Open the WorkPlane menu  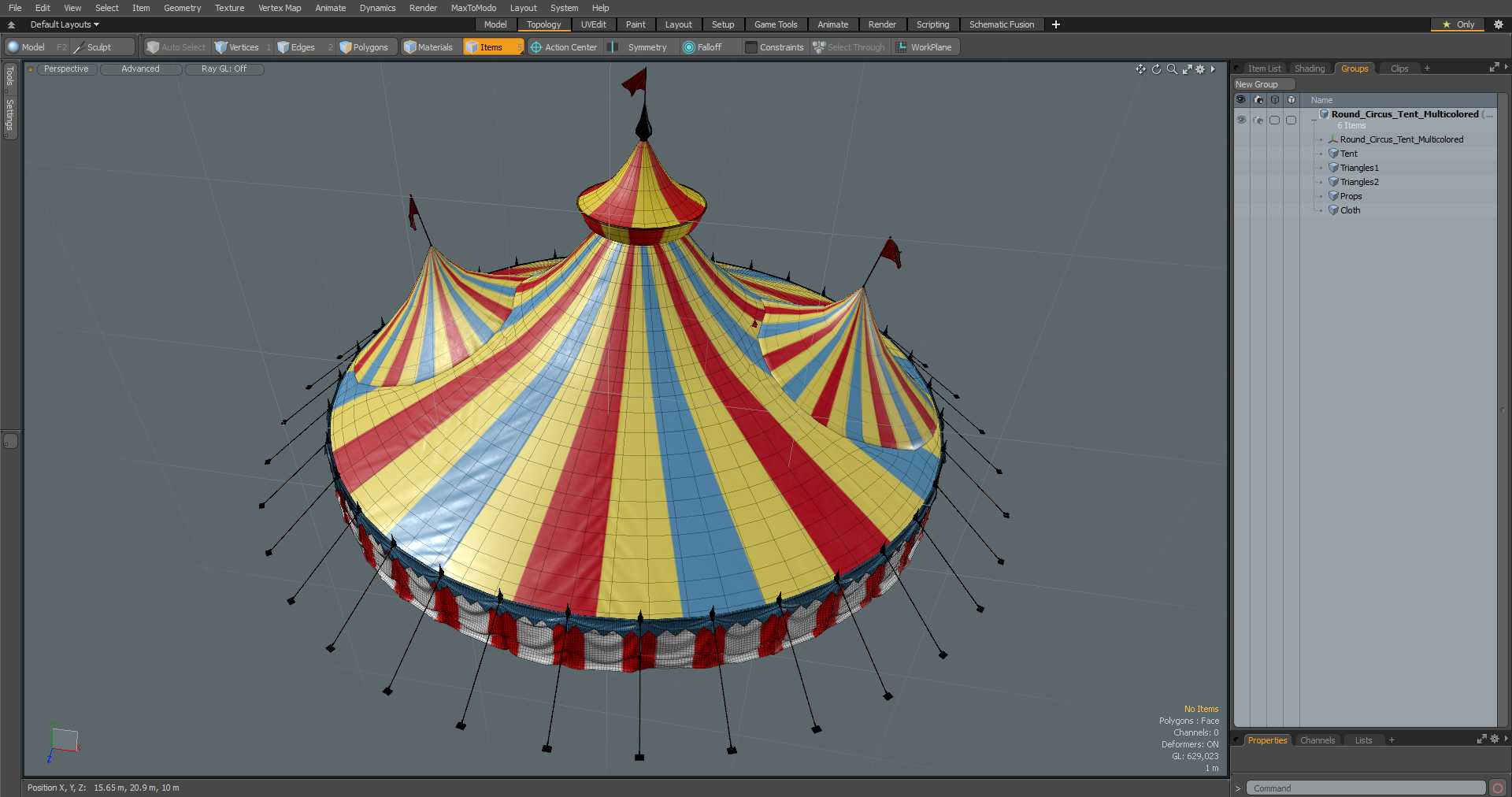point(924,47)
